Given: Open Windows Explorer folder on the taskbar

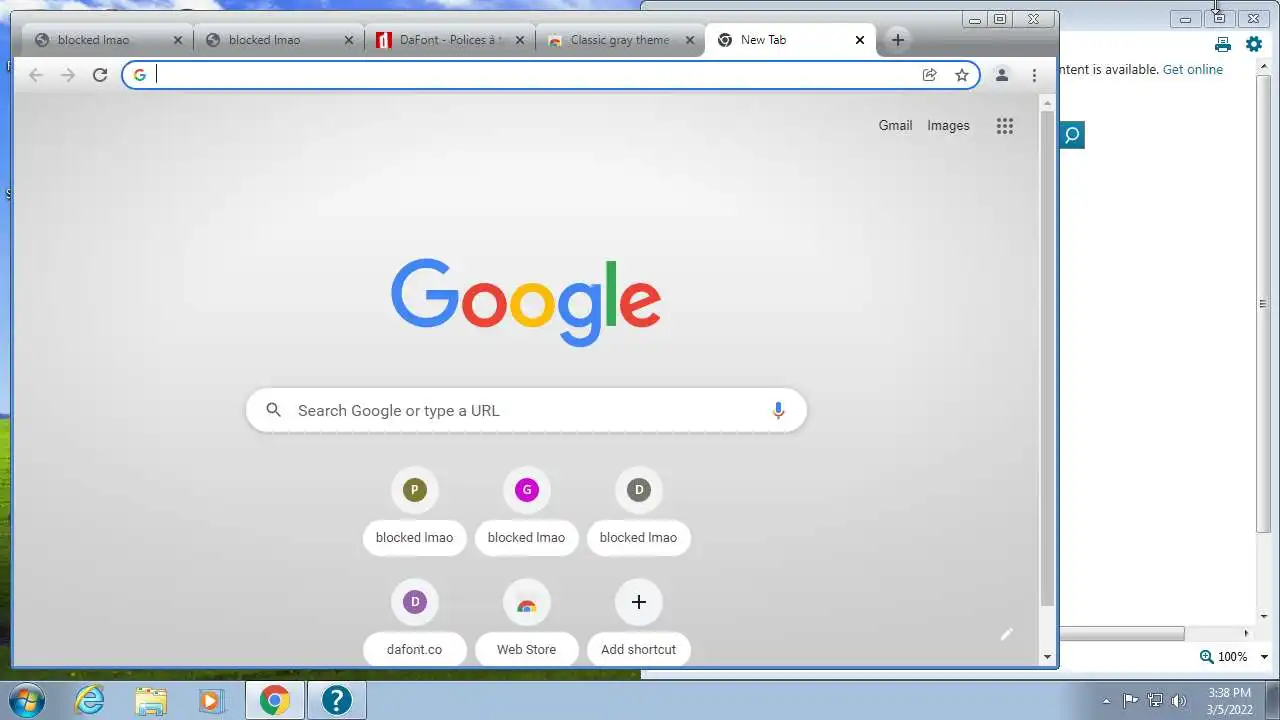Looking at the screenshot, I should (151, 700).
